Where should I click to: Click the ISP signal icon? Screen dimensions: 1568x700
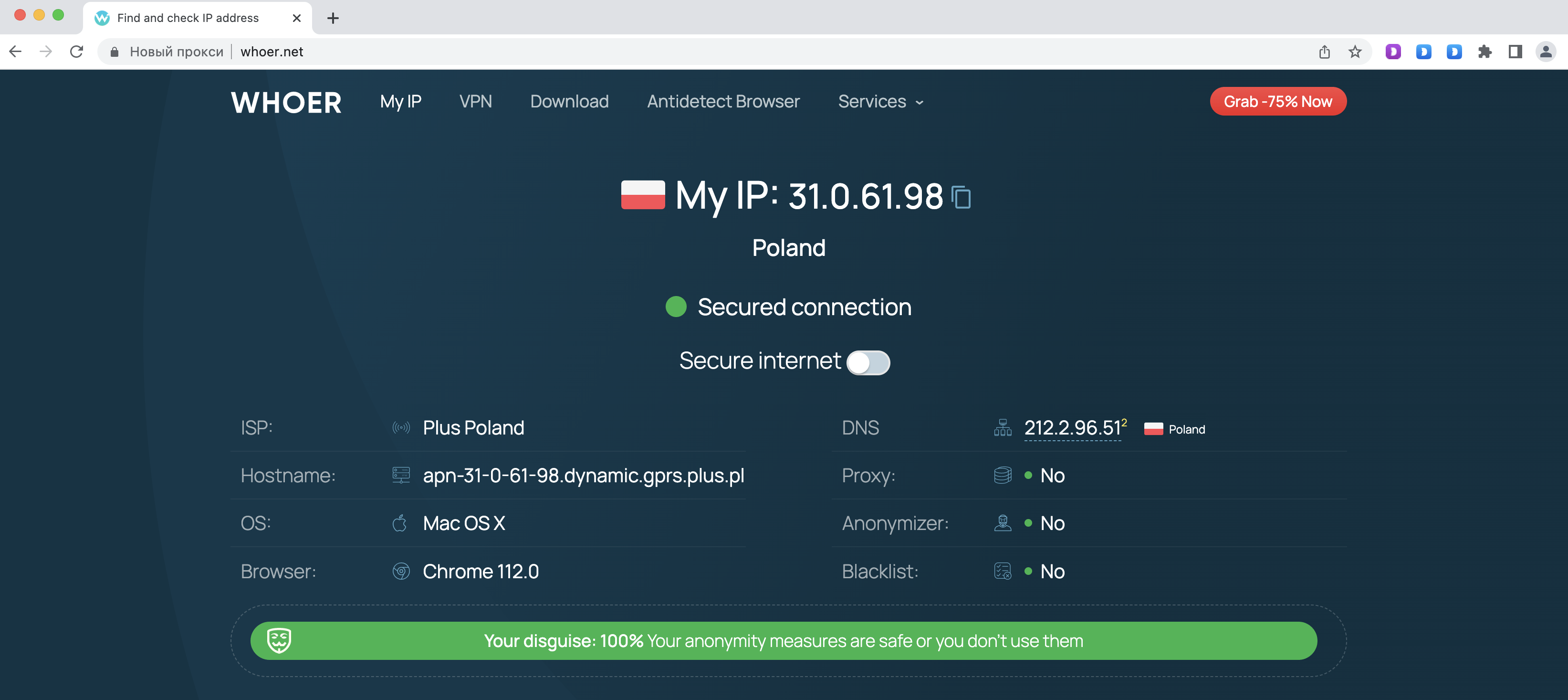pos(401,428)
